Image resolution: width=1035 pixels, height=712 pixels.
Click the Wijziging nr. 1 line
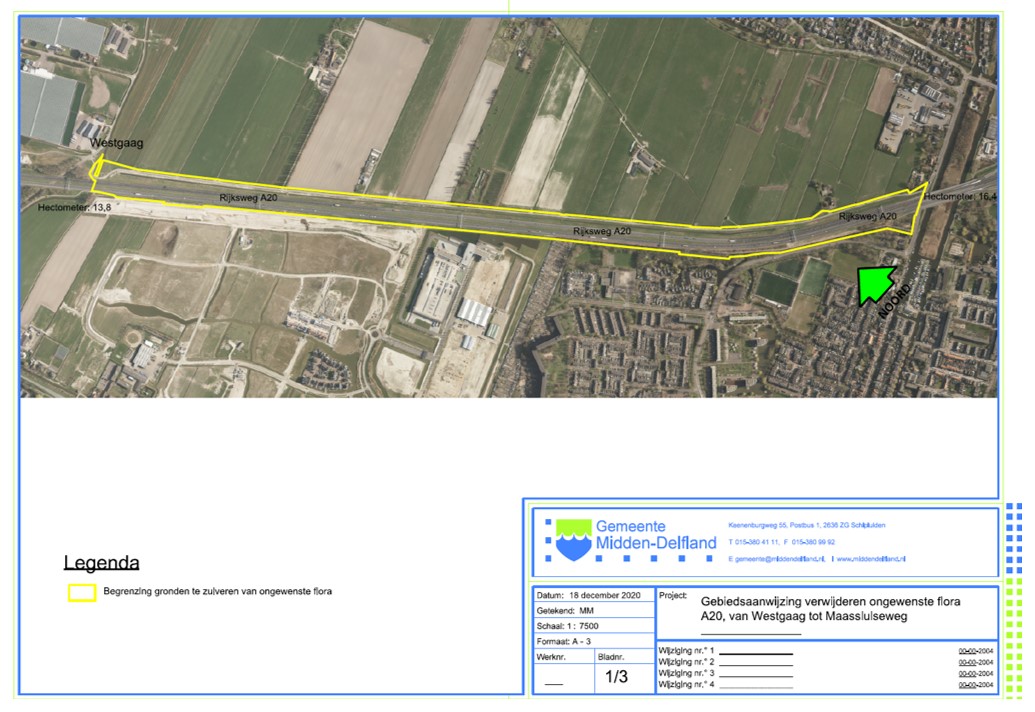point(726,652)
